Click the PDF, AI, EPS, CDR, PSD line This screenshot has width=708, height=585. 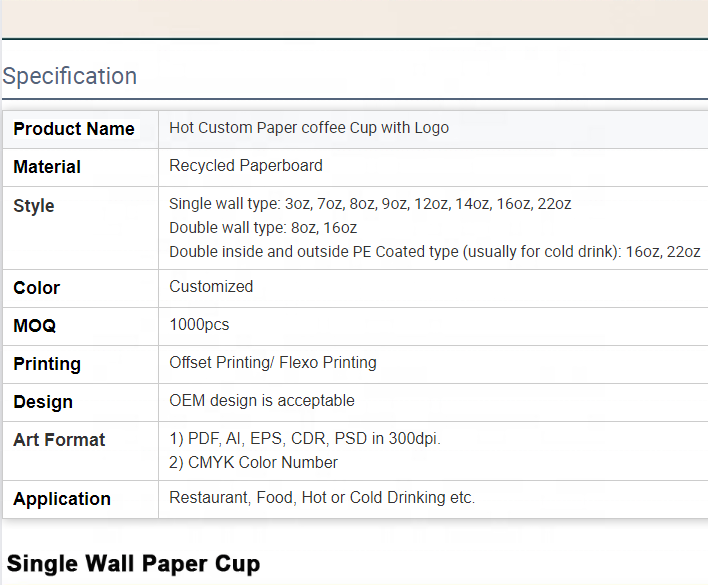305,439
